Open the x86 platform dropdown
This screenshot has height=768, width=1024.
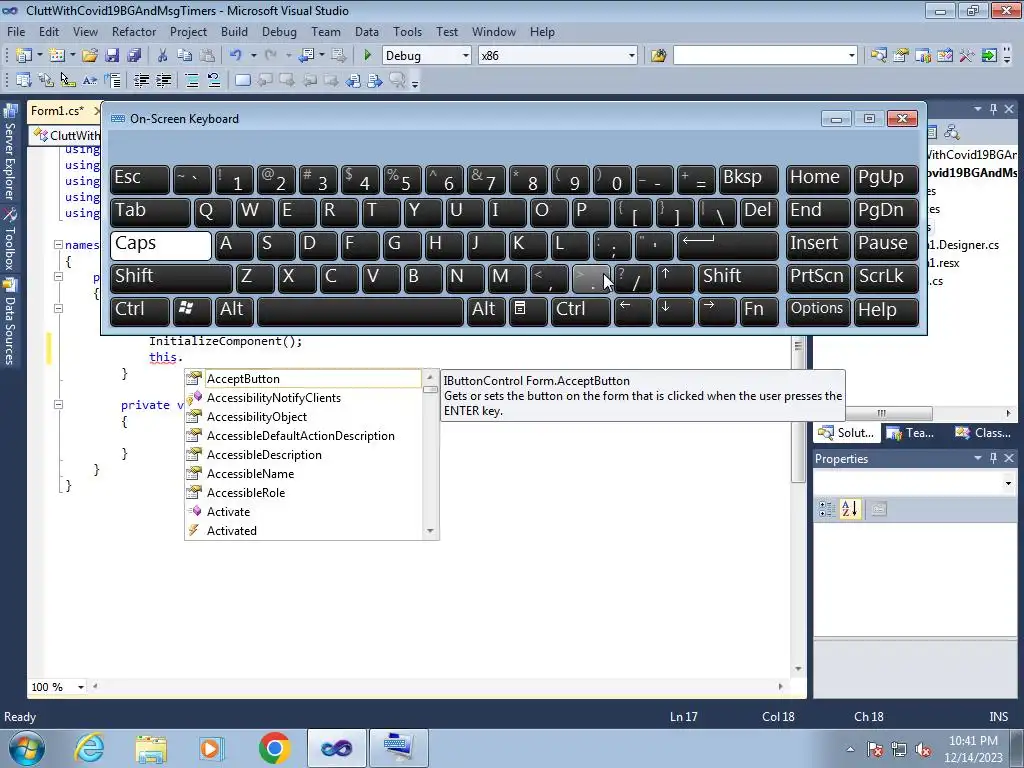point(632,56)
